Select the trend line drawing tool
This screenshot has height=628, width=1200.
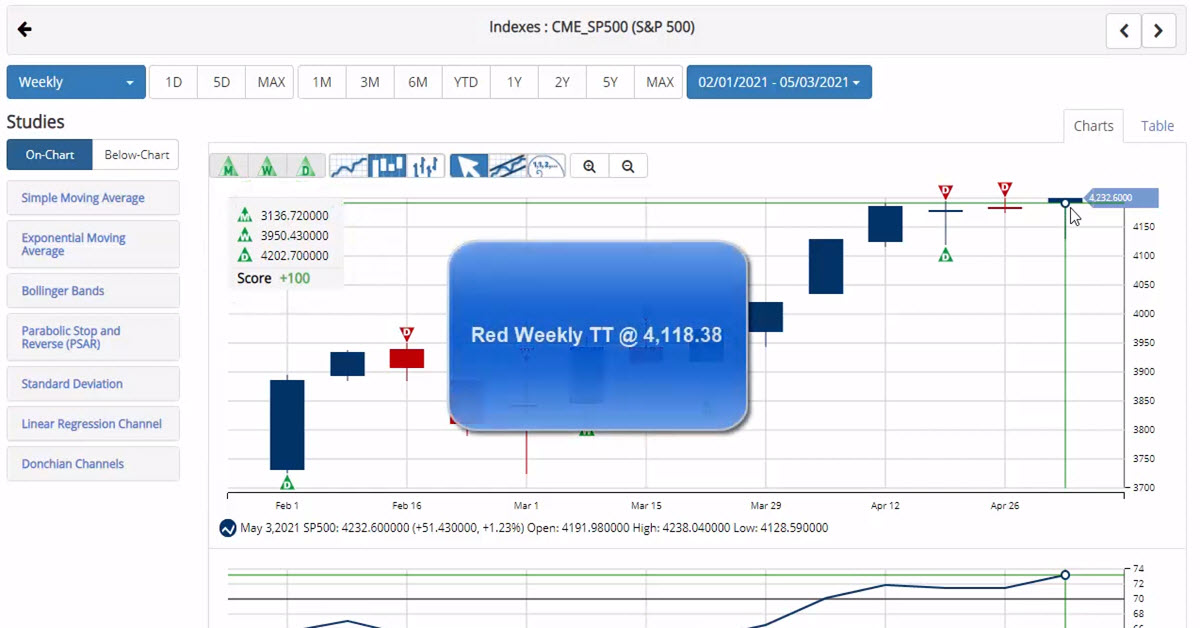pyautogui.click(x=507, y=166)
